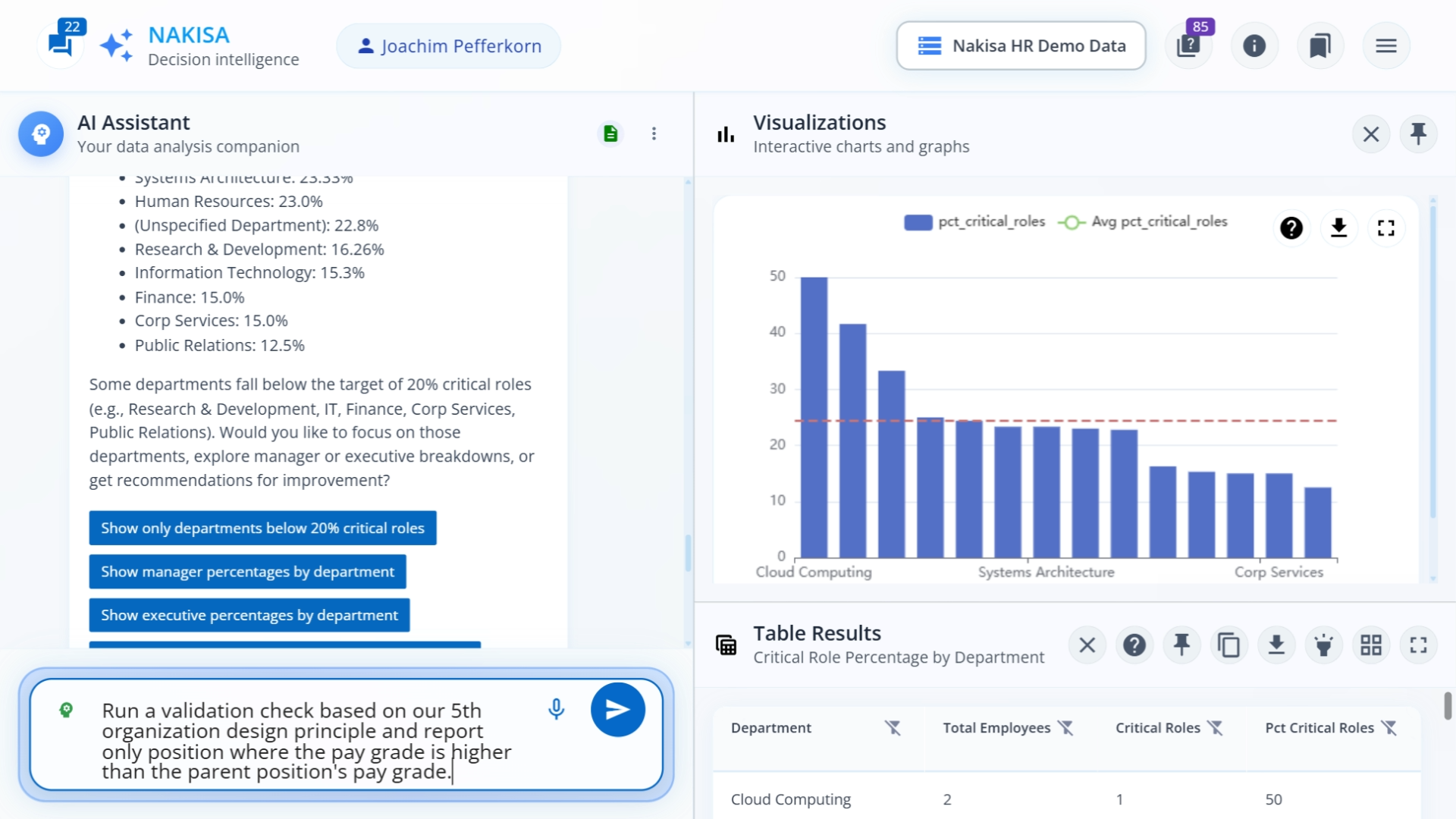Open insights spotlight for Table Results
The image size is (1456, 819).
pos(1324,645)
